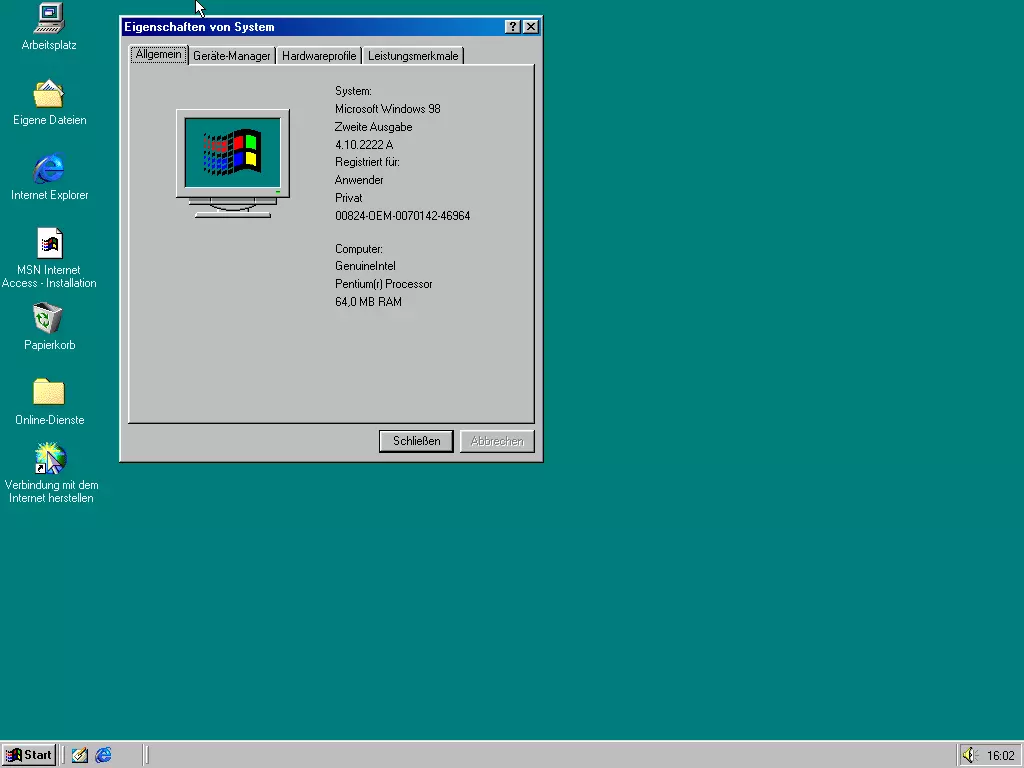
Task: Click the Computer: label
Action: point(359,249)
